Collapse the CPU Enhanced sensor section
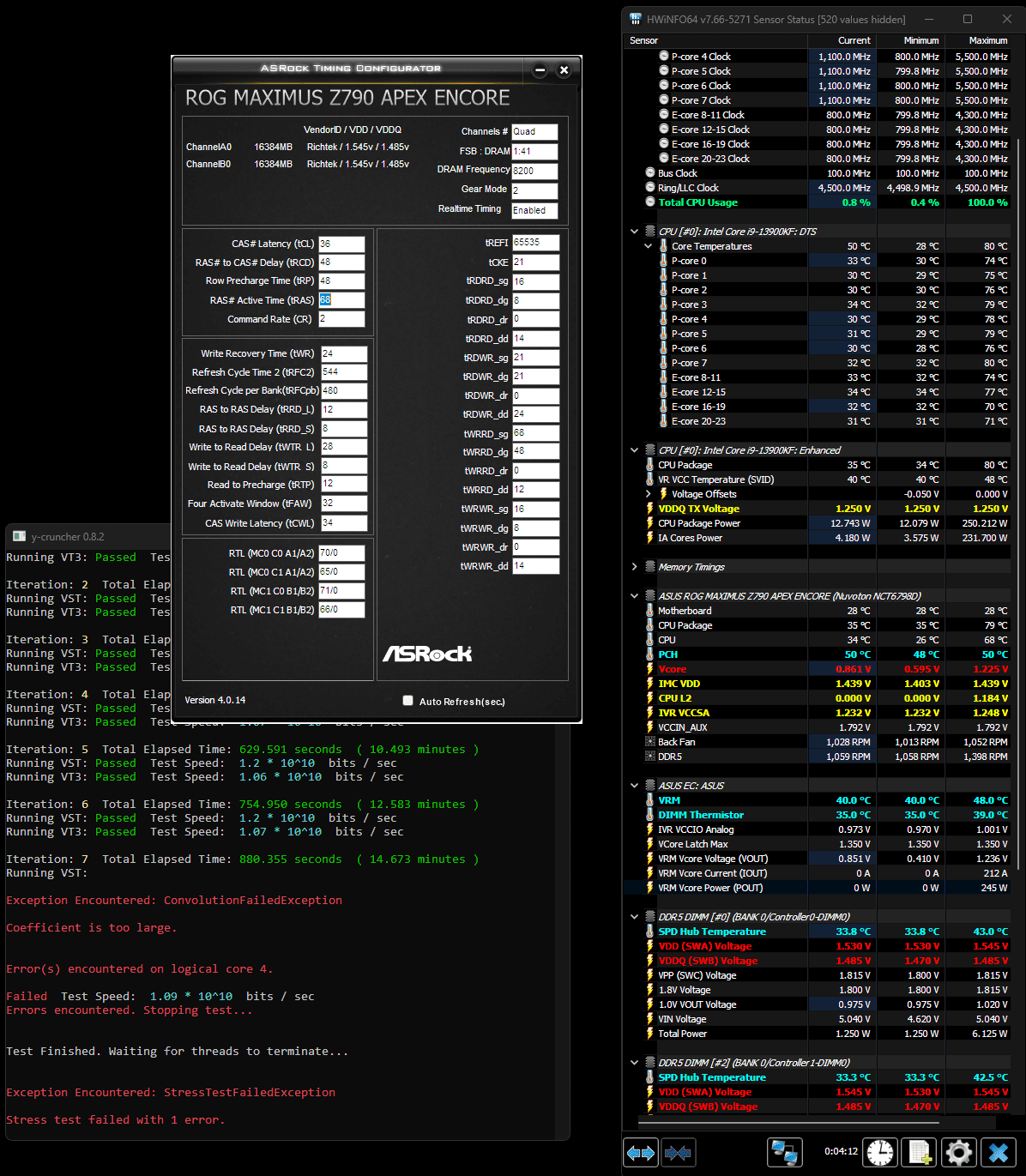Image resolution: width=1026 pixels, height=1176 pixels. point(635,450)
